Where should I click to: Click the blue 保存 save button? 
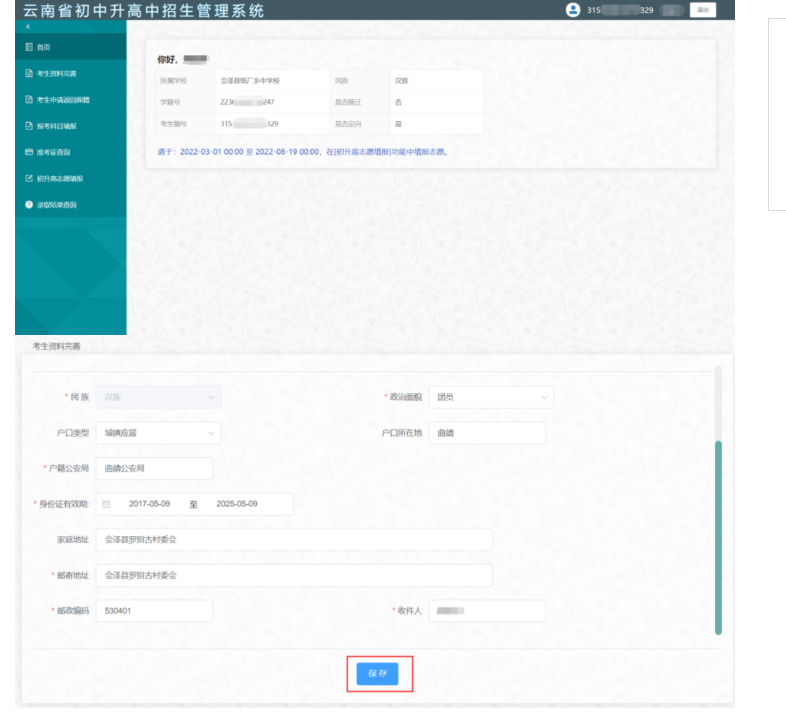point(377,673)
